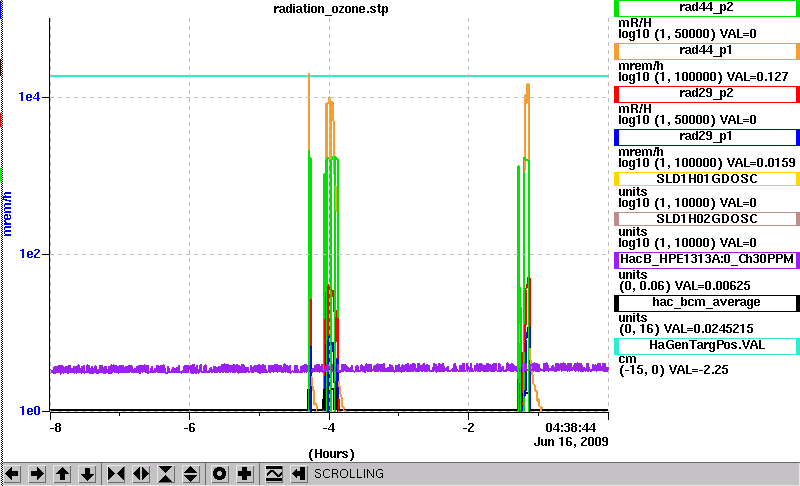Screen dimensions: 800x486
Task: Select the rad44_p2 curve in legend
Action: (707, 8)
